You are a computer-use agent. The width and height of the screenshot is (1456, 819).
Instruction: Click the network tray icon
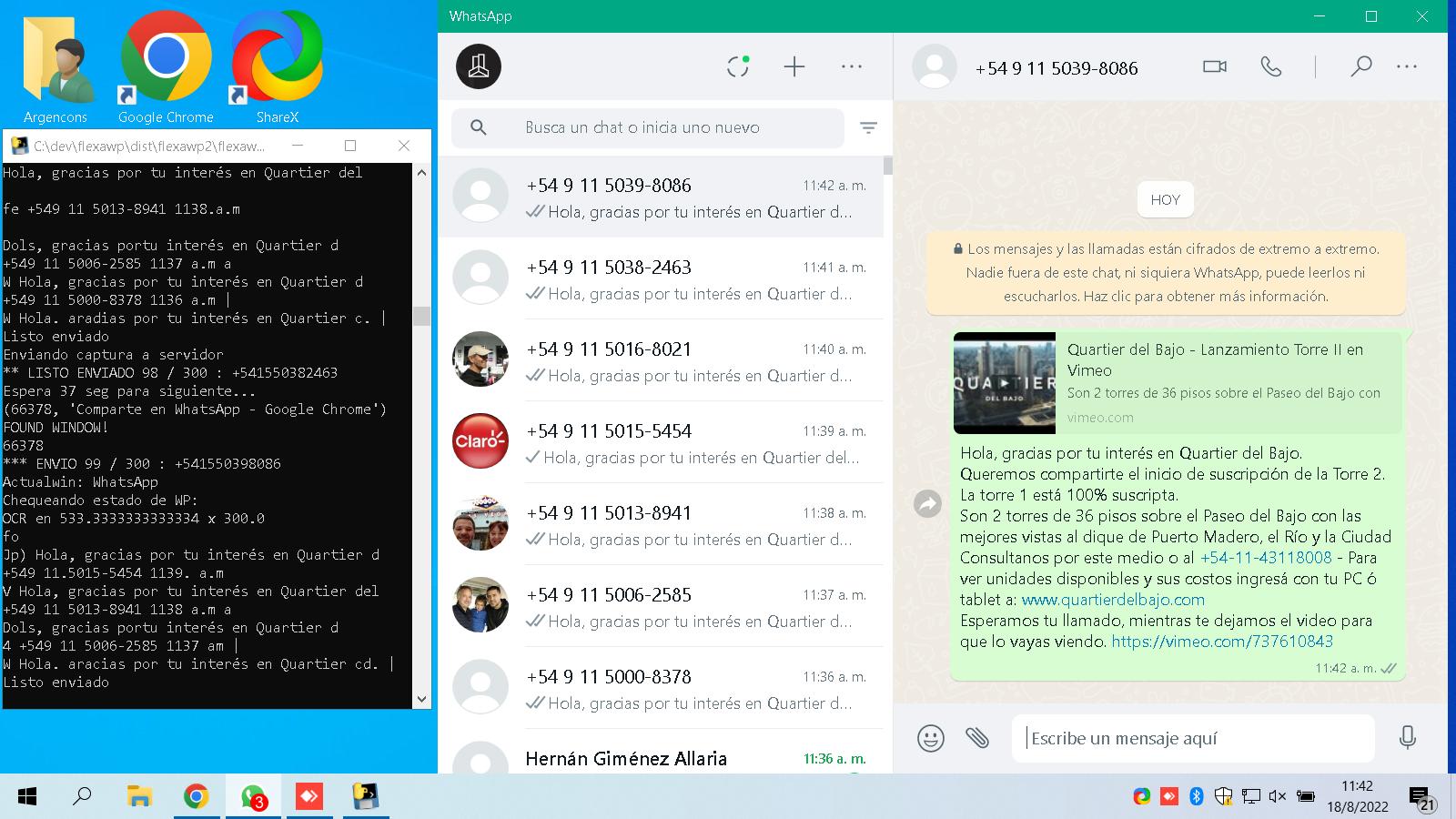point(1251,796)
